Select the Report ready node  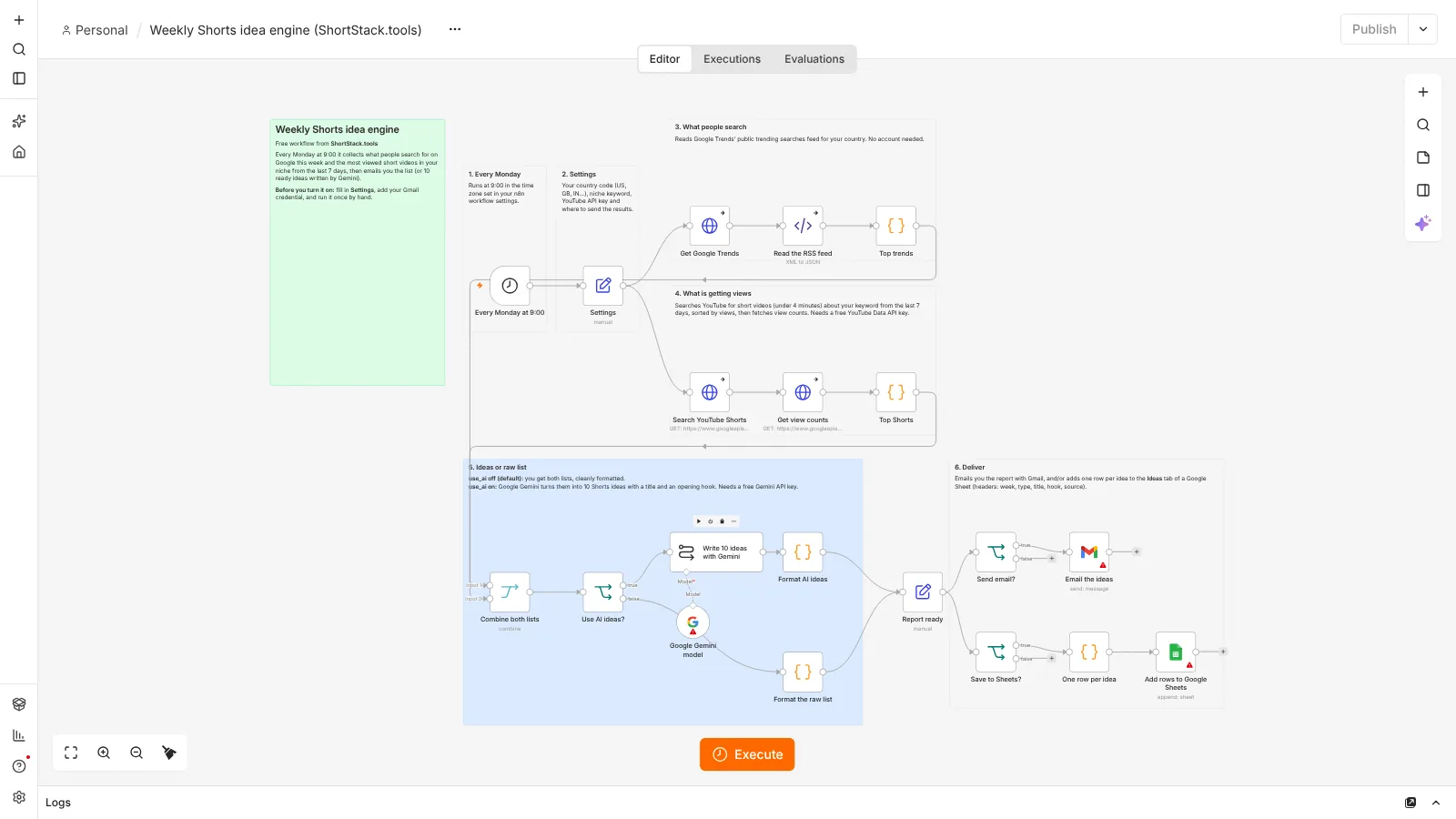923,591
